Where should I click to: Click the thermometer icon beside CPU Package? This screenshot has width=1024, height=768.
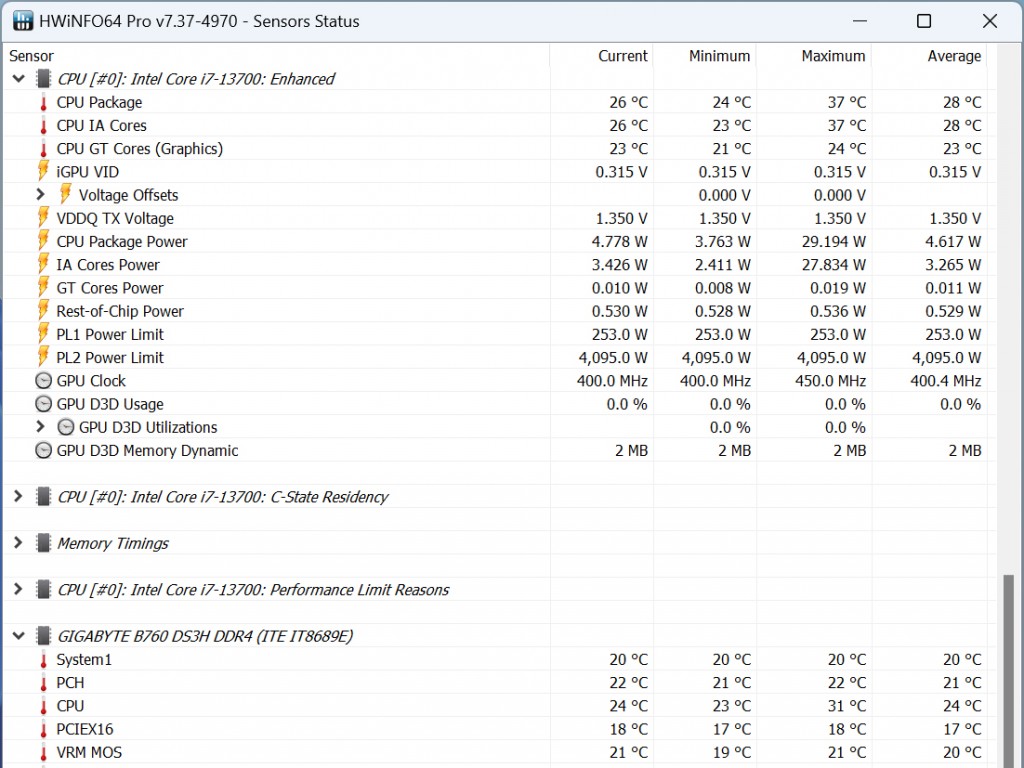point(44,103)
